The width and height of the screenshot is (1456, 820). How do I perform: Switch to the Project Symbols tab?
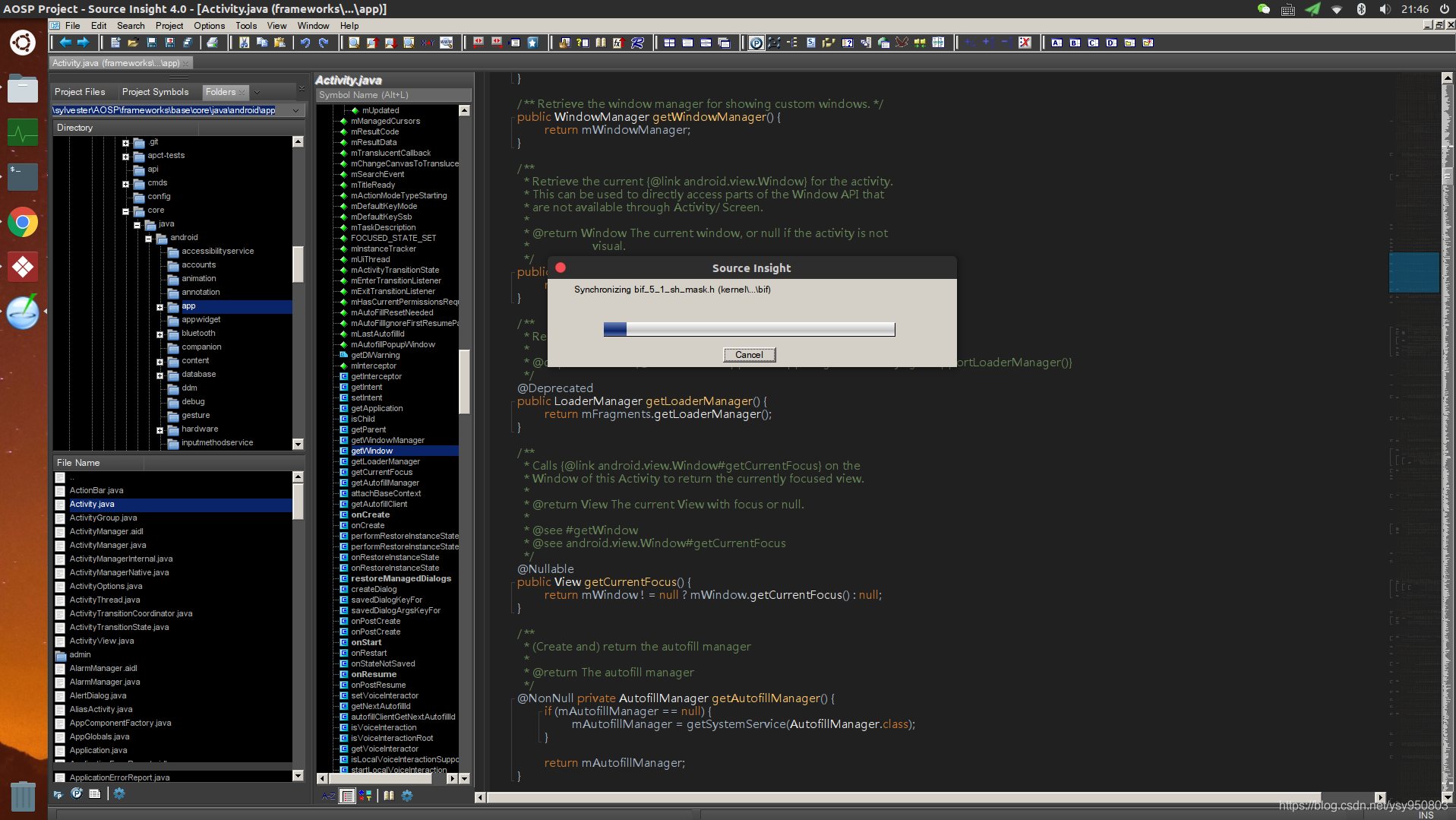pyautogui.click(x=155, y=91)
